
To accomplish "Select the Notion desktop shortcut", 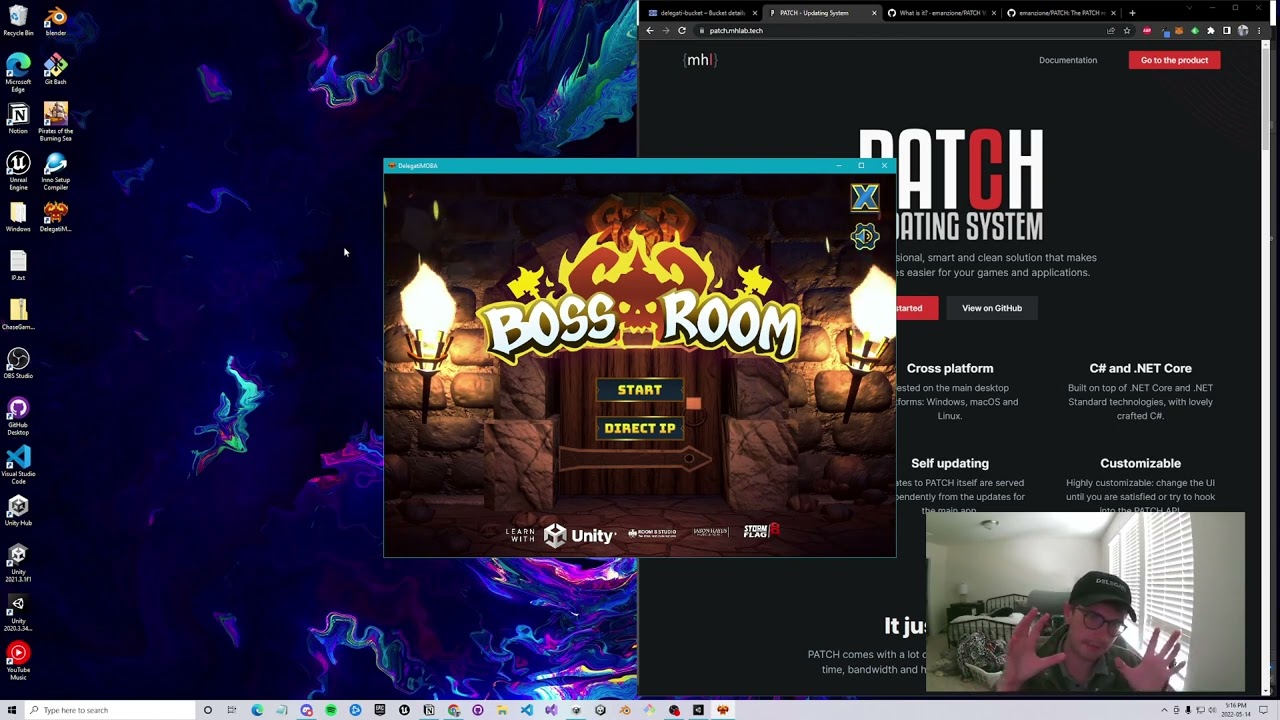I will tap(18, 118).
